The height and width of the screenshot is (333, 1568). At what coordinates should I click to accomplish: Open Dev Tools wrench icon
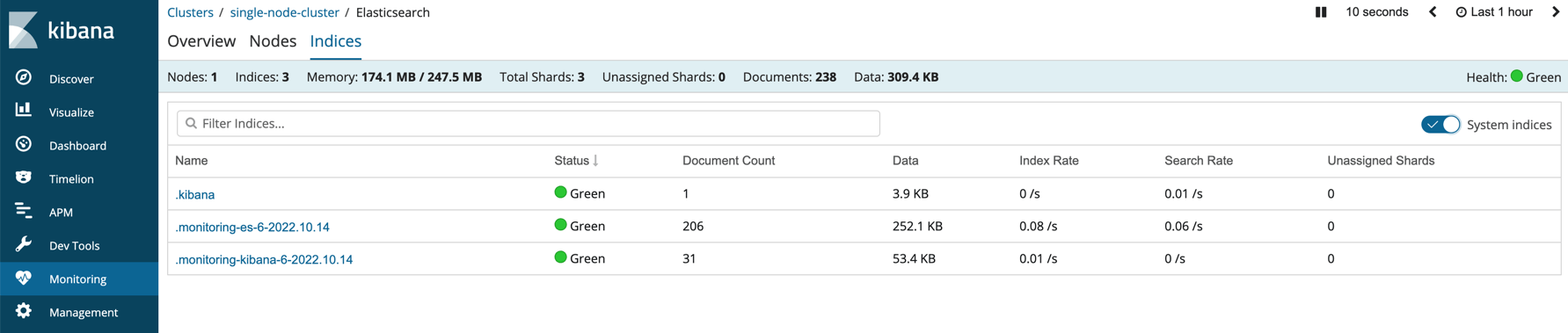24,244
